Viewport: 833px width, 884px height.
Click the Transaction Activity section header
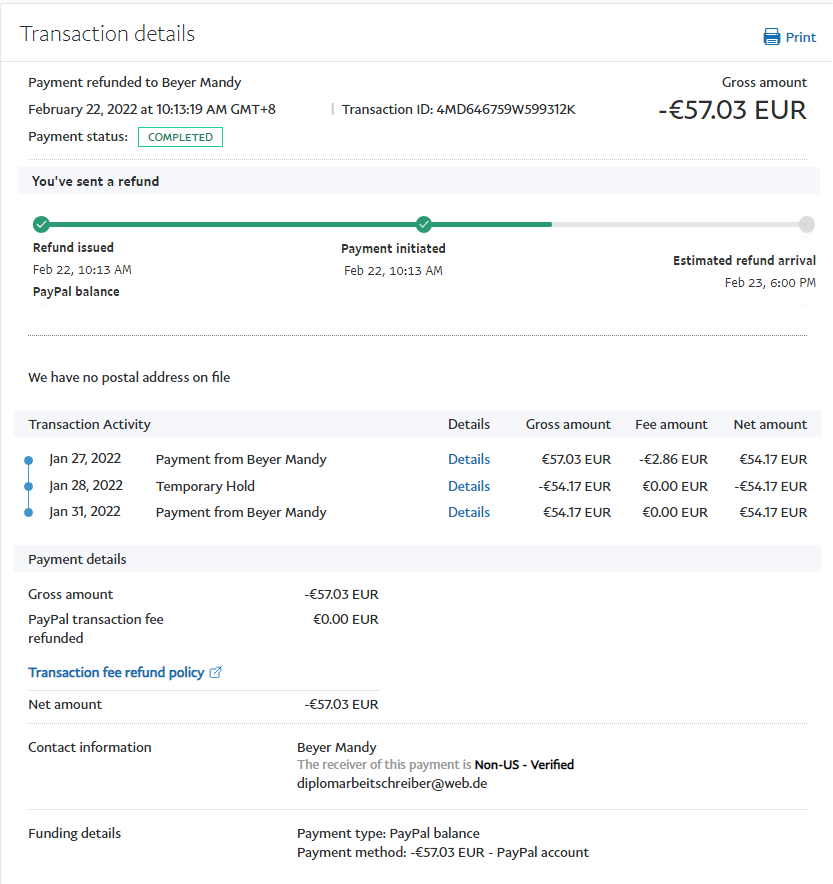pyautogui.click(x=90, y=424)
